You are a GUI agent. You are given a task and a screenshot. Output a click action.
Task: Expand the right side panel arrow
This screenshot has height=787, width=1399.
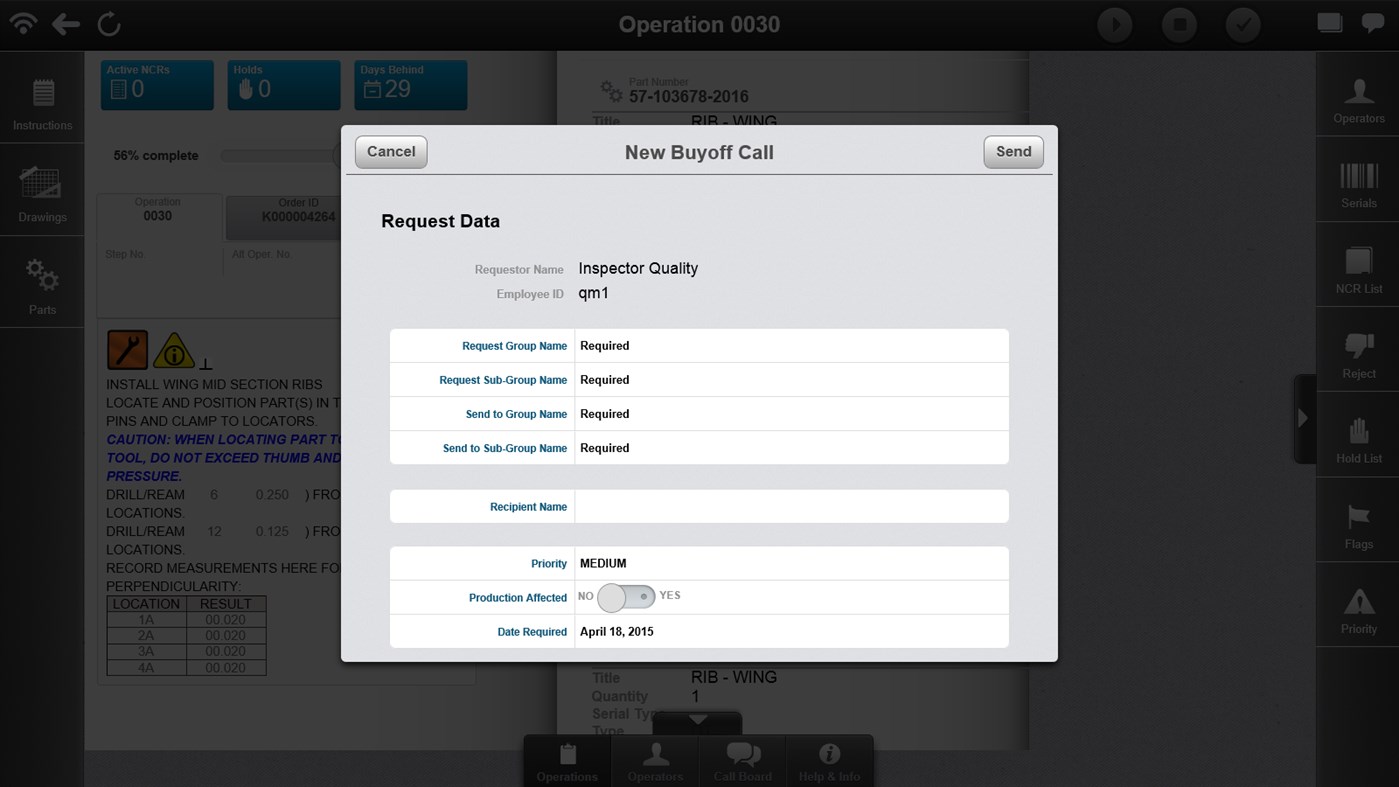click(x=1303, y=418)
